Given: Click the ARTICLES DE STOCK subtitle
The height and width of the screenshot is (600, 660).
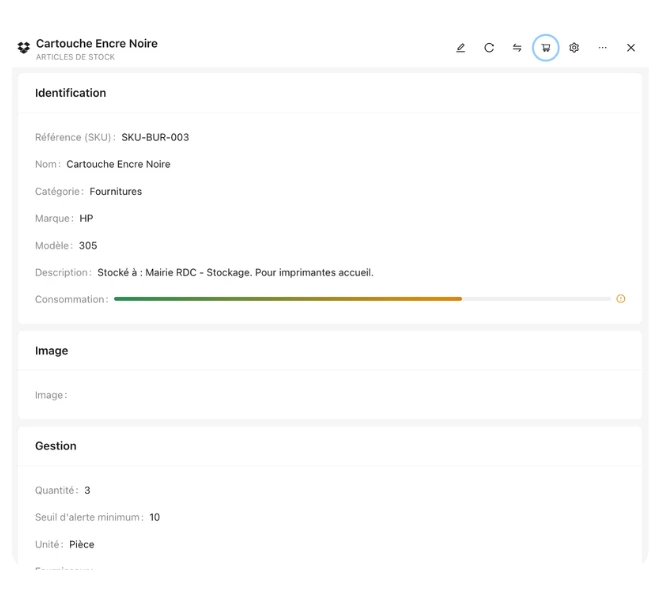Looking at the screenshot, I should 75,57.
